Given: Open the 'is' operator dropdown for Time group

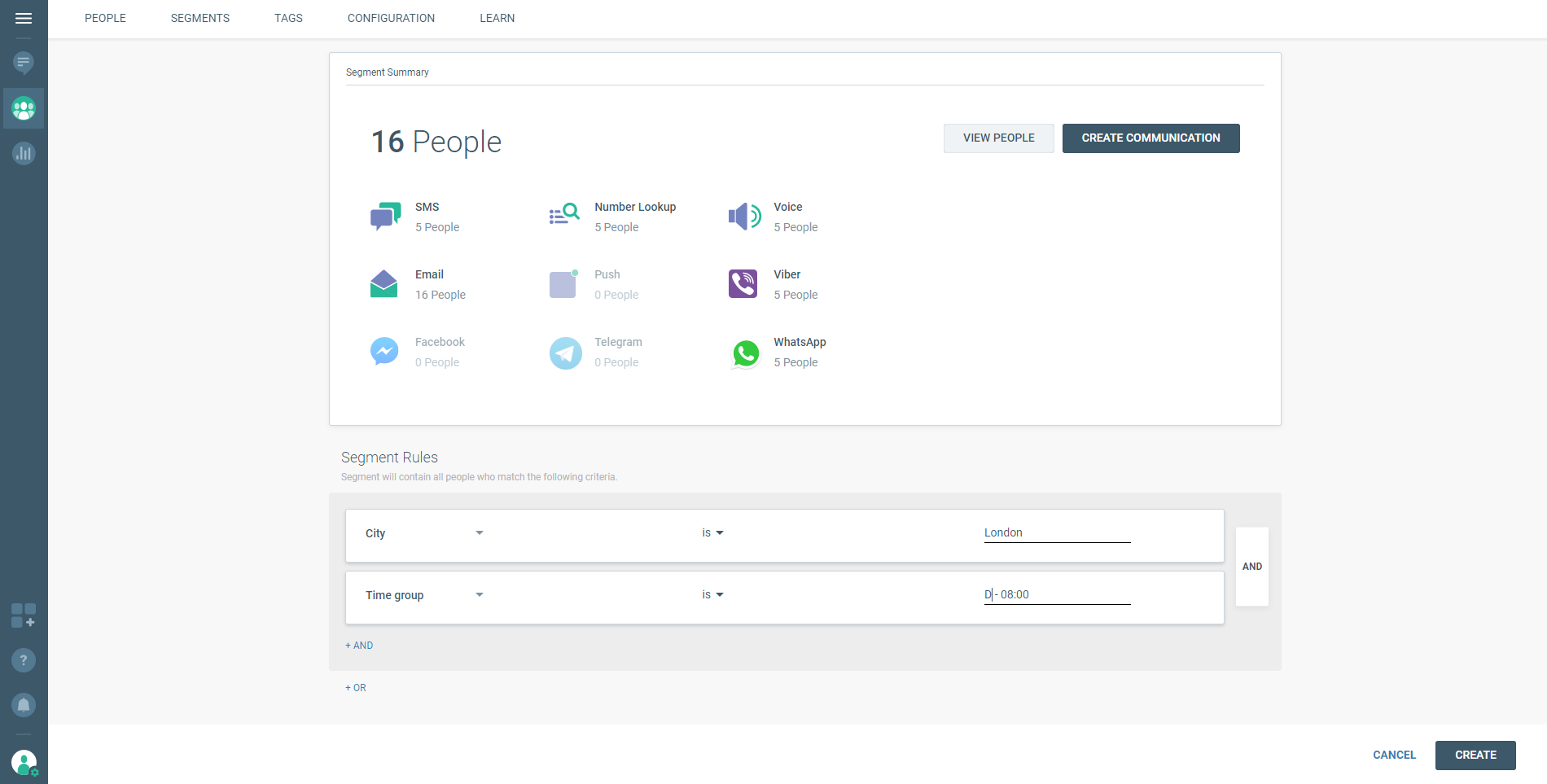Looking at the screenshot, I should coord(713,595).
